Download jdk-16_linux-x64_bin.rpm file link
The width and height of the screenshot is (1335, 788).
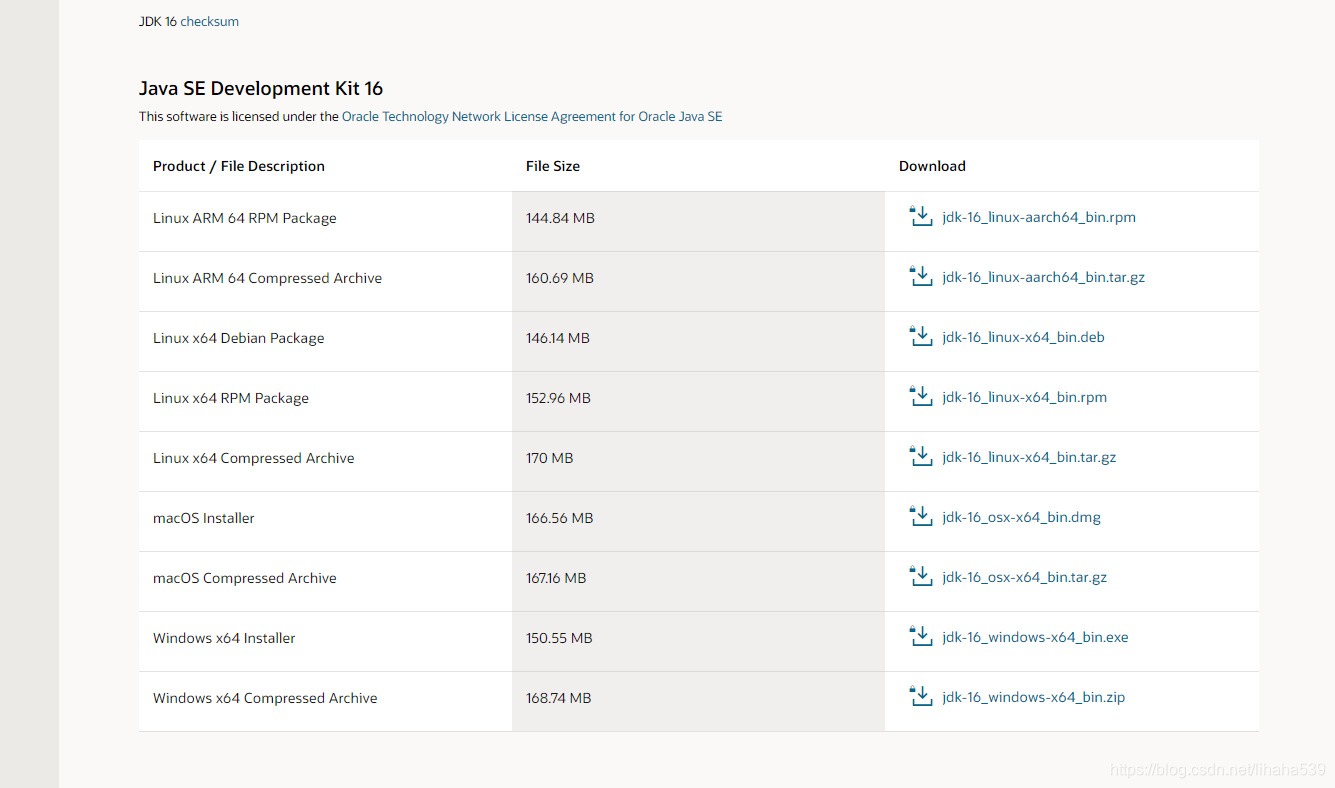point(1024,397)
